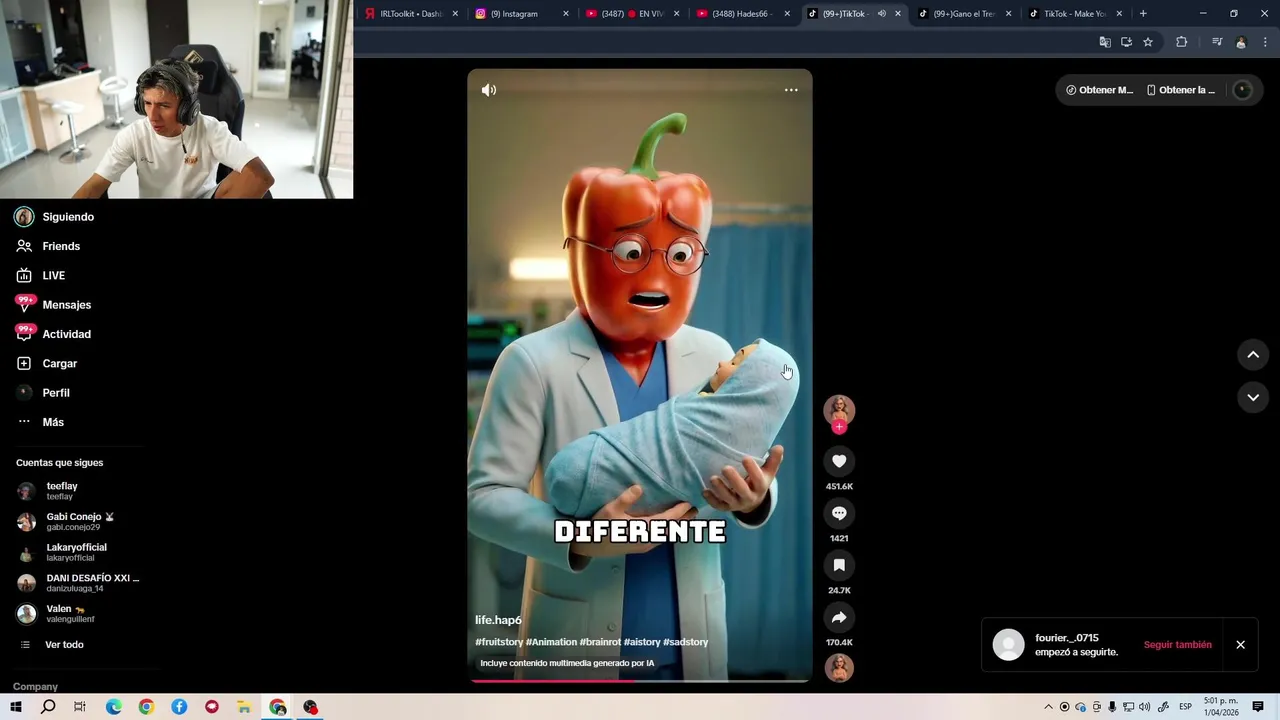Click the install app icon in address bar

coord(1126,42)
